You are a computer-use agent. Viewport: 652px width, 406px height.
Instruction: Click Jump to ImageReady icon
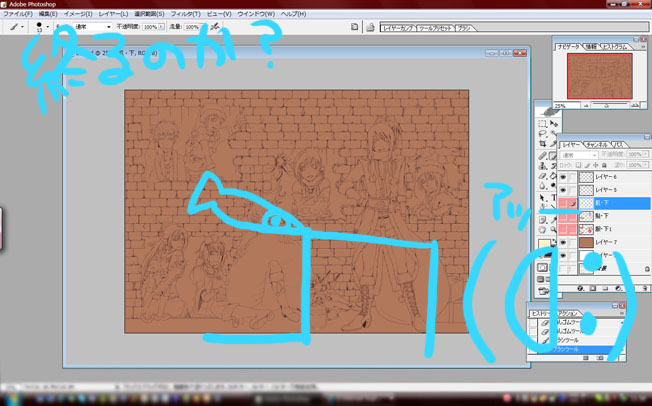543,291
